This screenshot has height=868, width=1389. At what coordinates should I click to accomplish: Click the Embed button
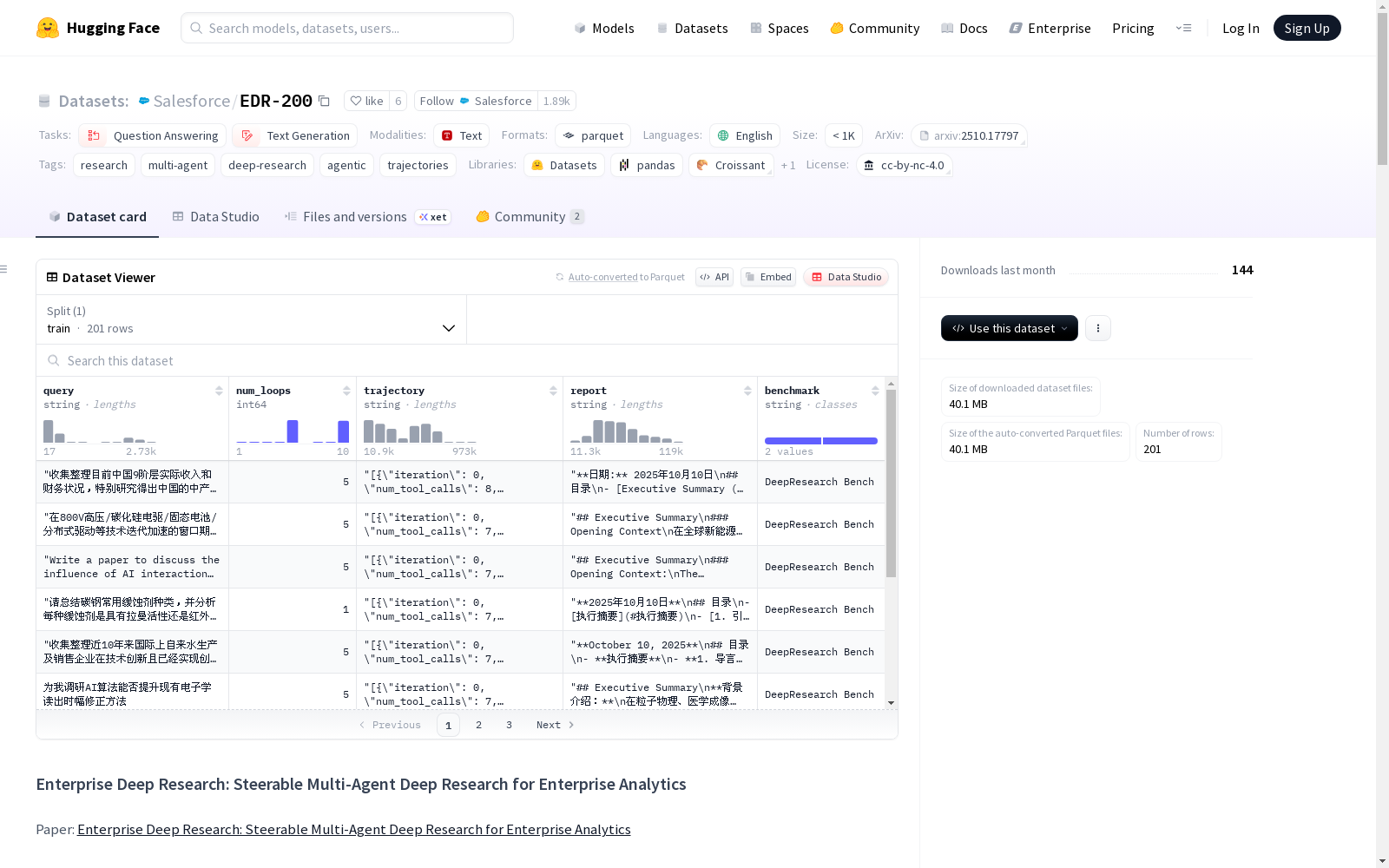click(x=768, y=277)
